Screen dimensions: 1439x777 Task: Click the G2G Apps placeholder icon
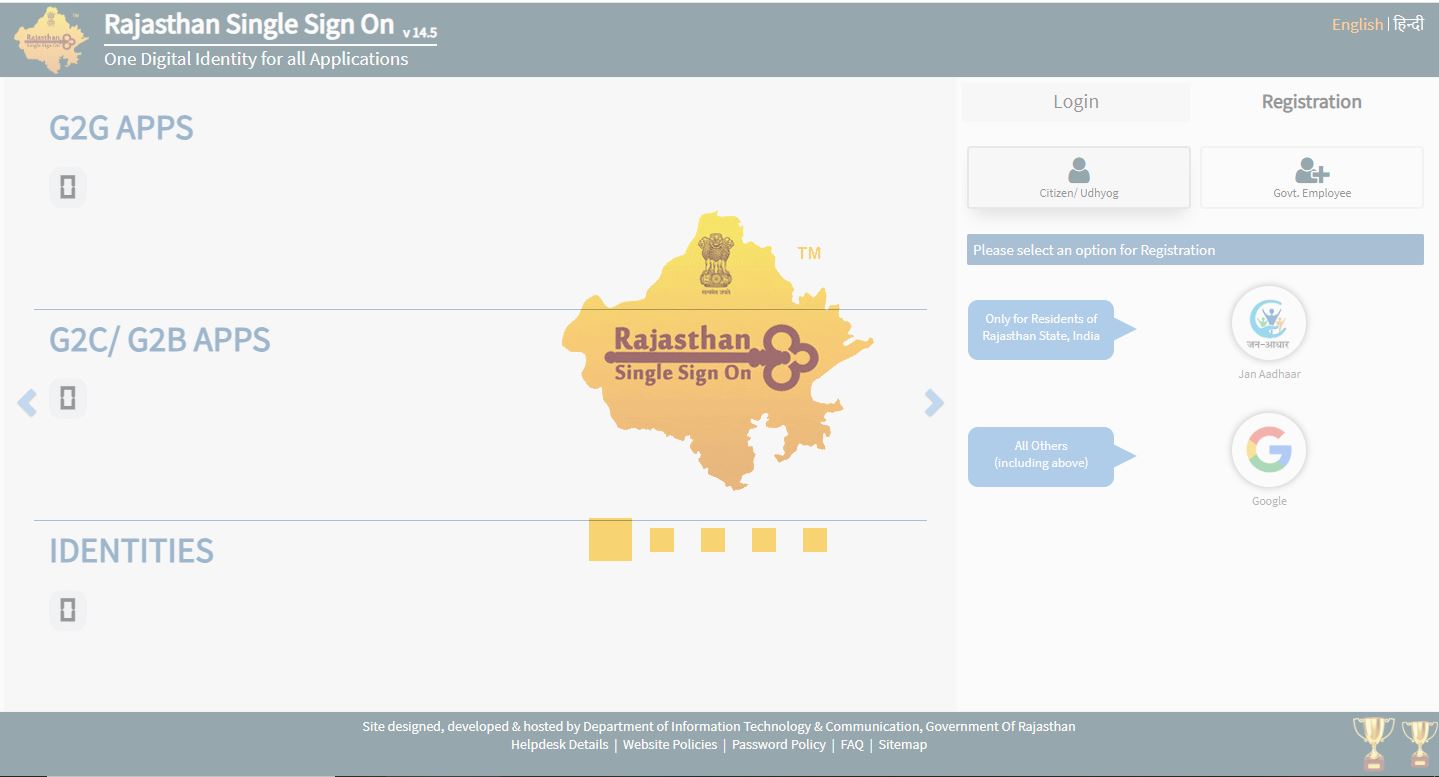(x=67, y=187)
